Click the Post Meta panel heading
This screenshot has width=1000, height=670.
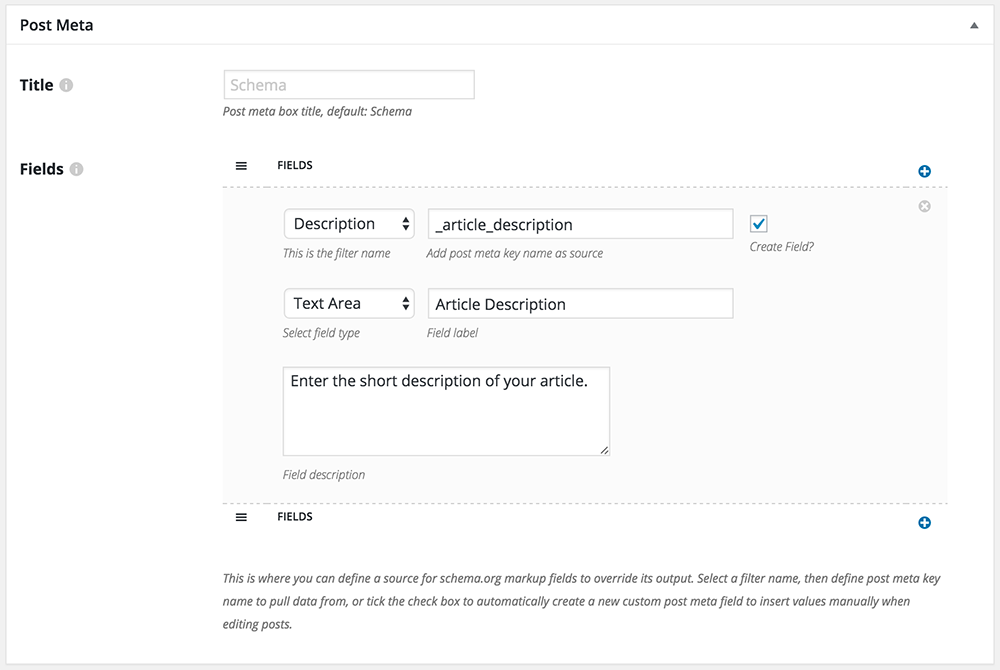(57, 25)
